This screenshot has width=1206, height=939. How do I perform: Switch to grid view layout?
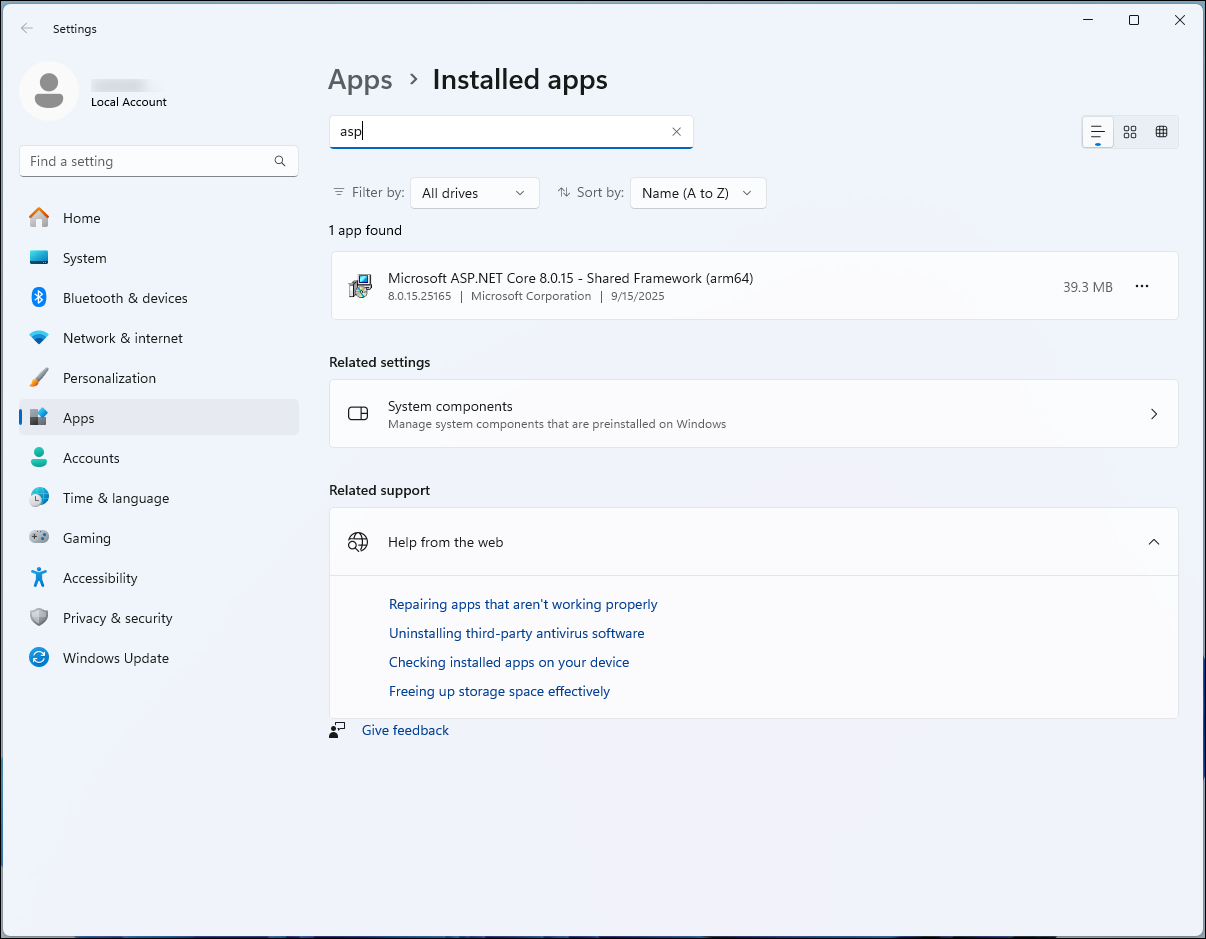click(x=1130, y=132)
